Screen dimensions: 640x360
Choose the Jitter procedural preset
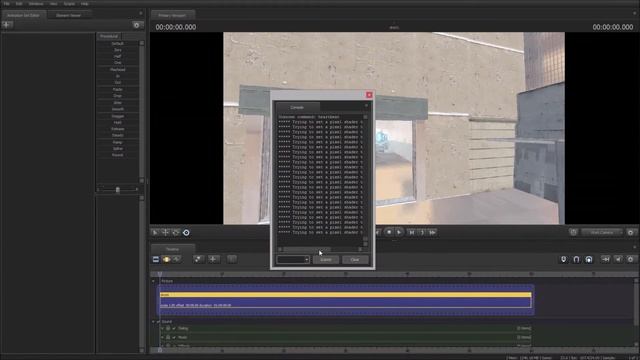(118, 103)
